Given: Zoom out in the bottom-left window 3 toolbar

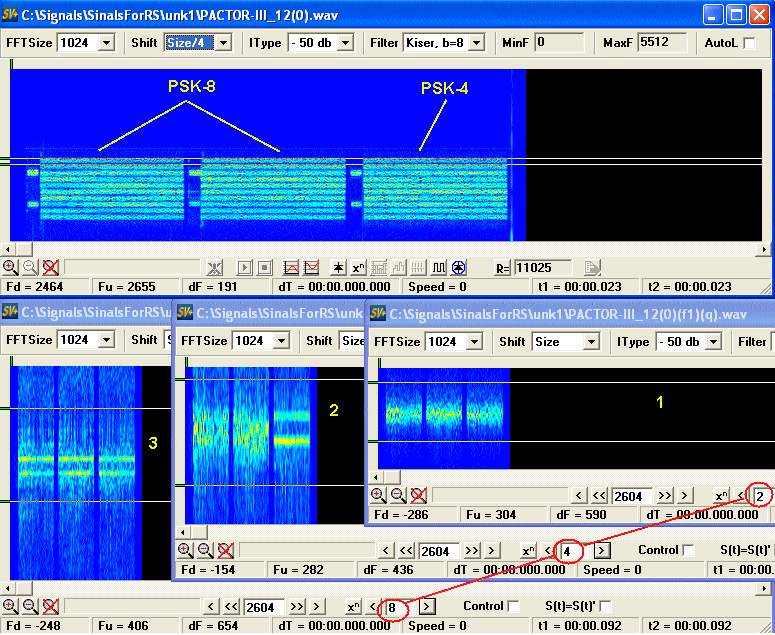Looking at the screenshot, I should pyautogui.click(x=30, y=606).
